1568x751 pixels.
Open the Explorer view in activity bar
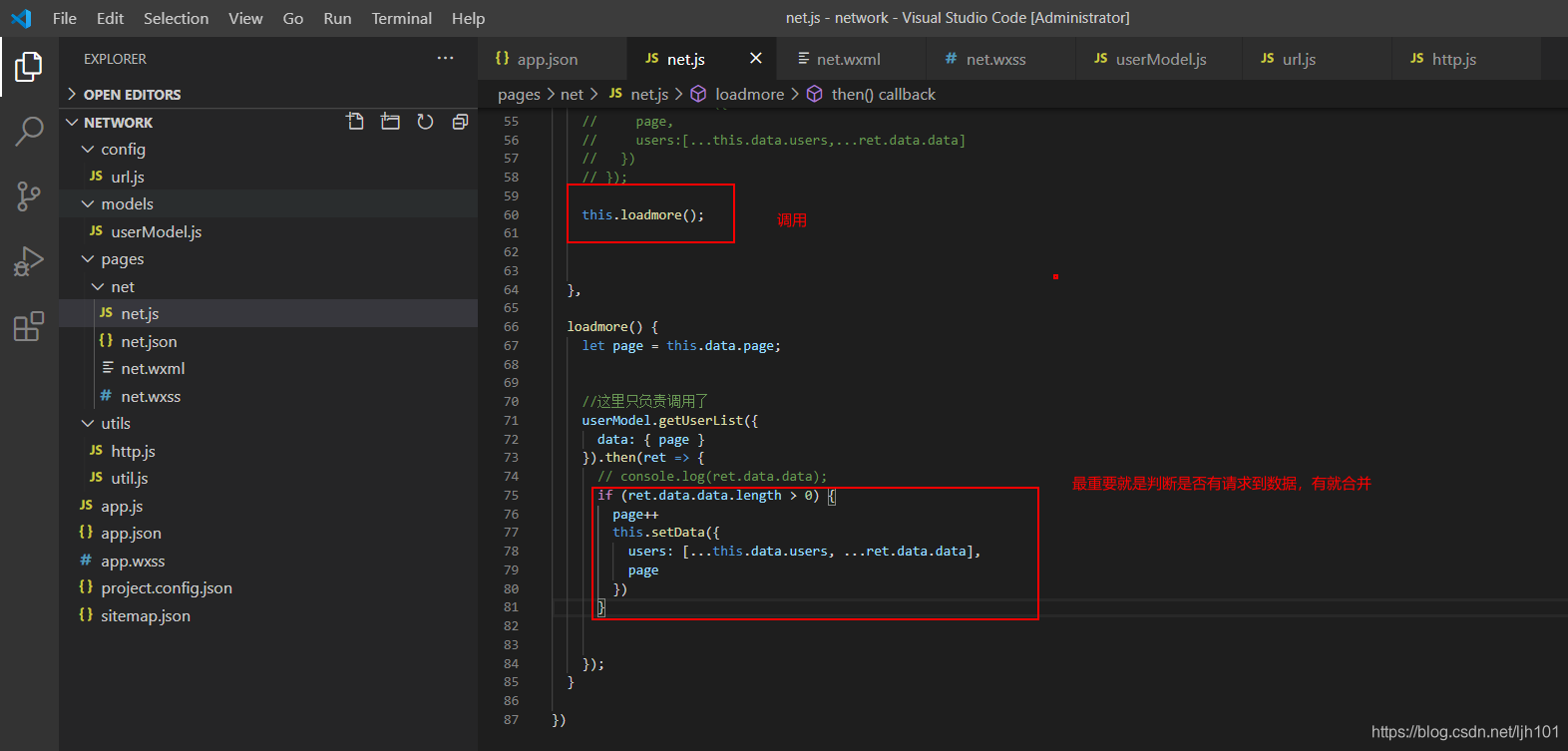(29, 67)
